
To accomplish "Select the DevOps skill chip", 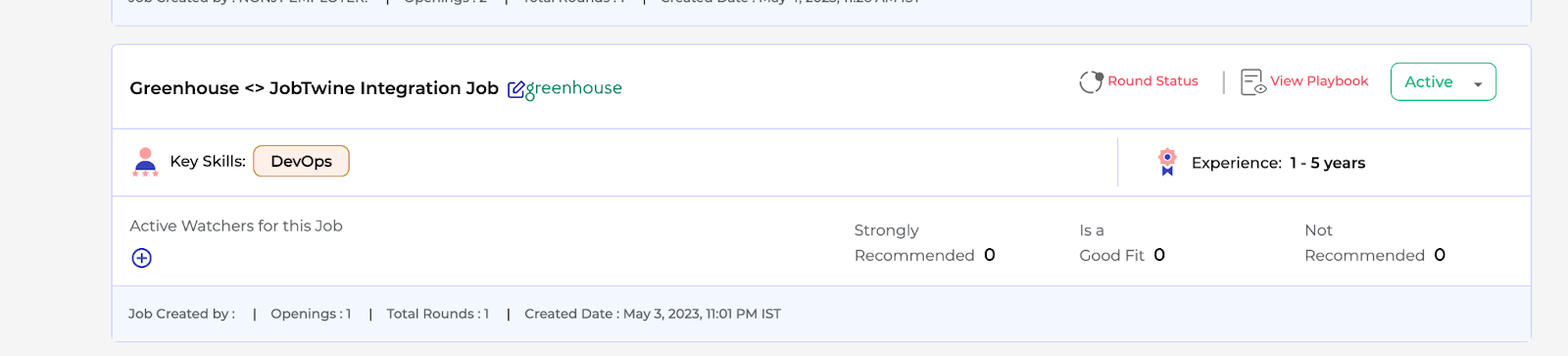I will (x=301, y=161).
